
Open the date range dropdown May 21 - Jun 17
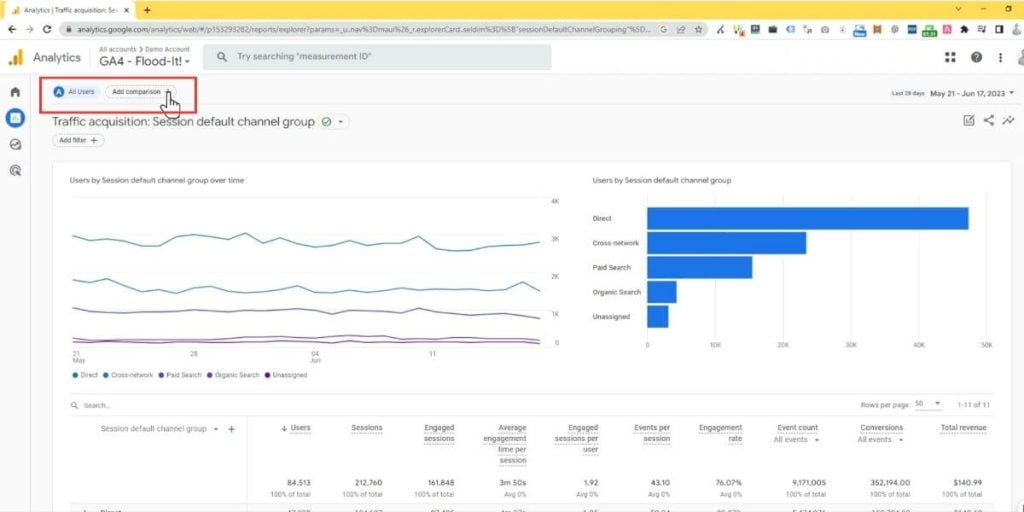[971, 93]
